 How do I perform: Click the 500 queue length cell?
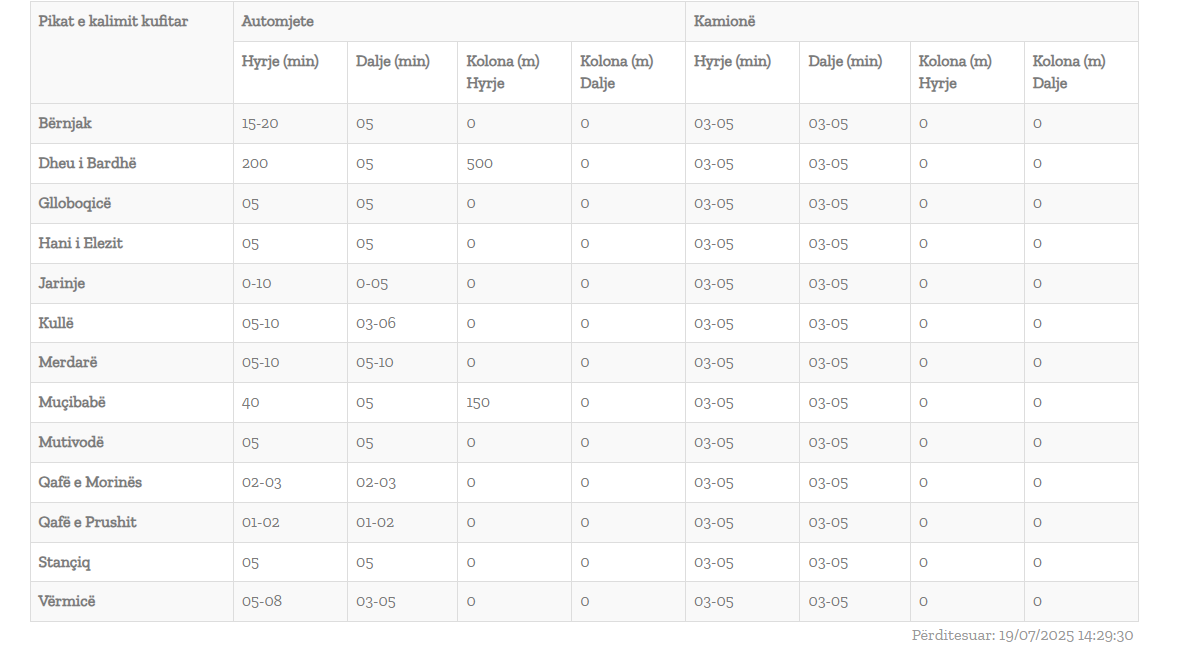click(x=480, y=163)
